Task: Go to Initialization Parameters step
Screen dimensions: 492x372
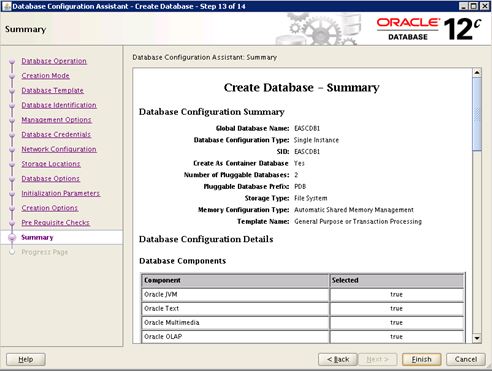Action: [x=61, y=193]
